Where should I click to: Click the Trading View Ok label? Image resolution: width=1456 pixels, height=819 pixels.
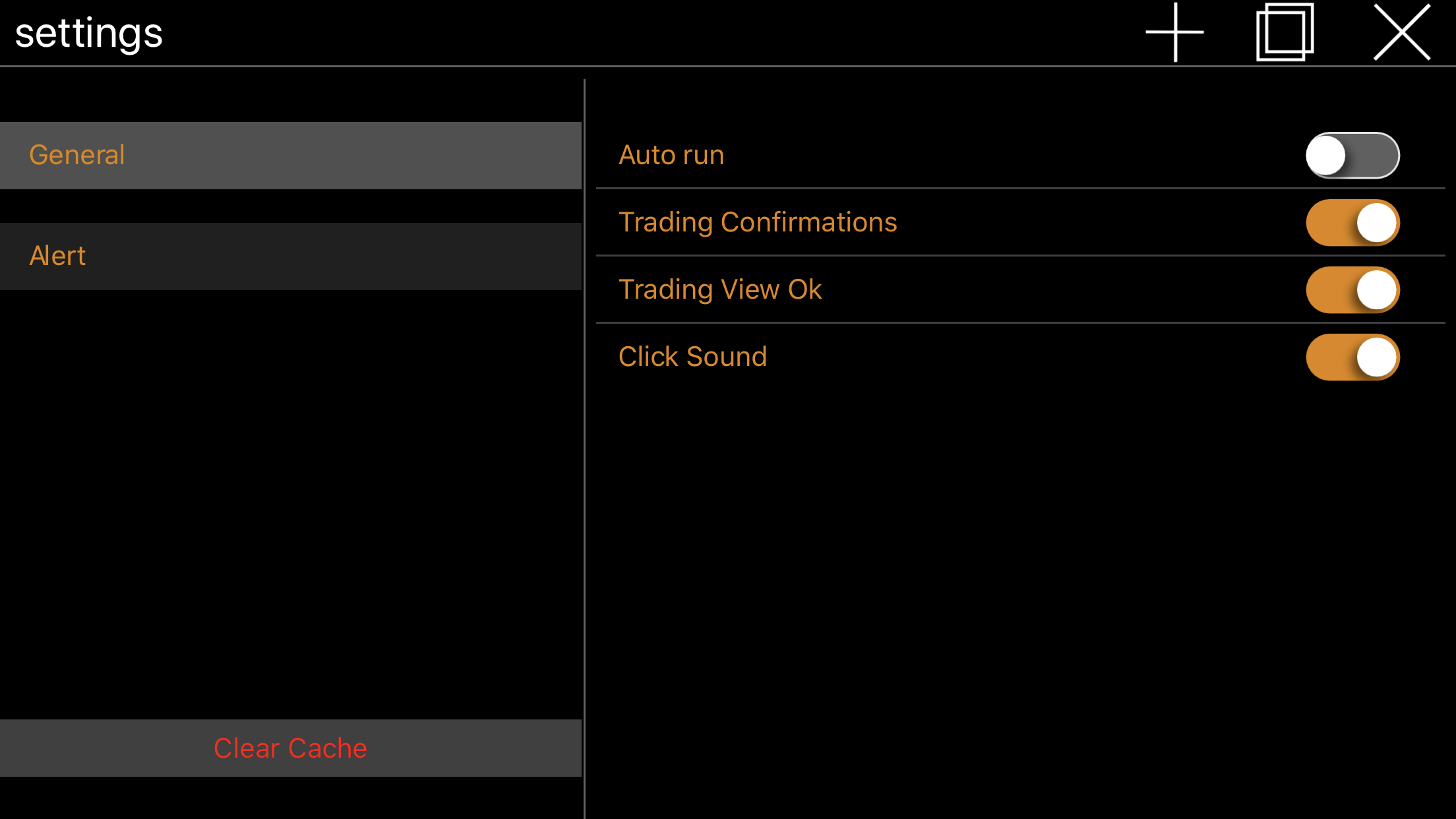click(x=720, y=290)
